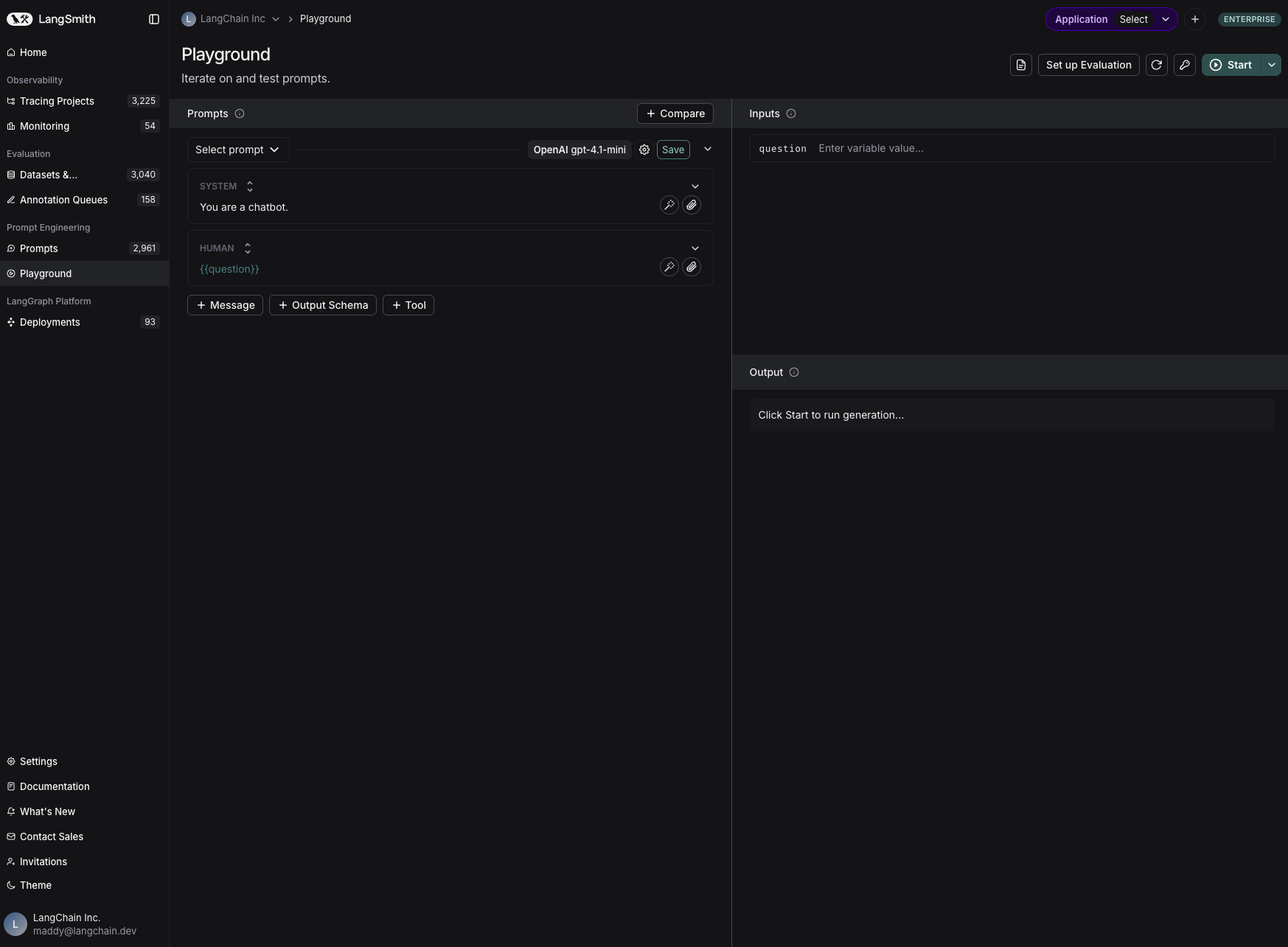Collapse the SYSTEM message with its chevron
The height and width of the screenshot is (947, 1288).
pyautogui.click(x=695, y=186)
